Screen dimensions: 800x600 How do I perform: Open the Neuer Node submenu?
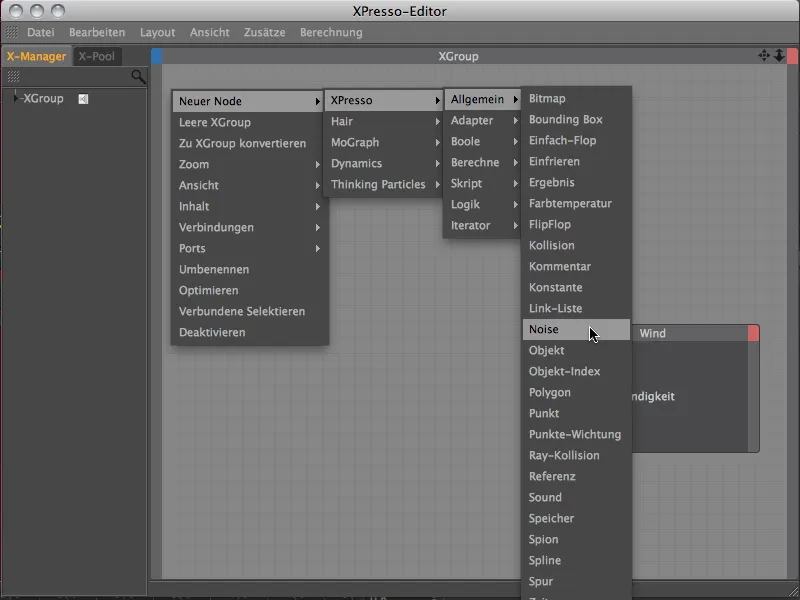tap(249, 101)
